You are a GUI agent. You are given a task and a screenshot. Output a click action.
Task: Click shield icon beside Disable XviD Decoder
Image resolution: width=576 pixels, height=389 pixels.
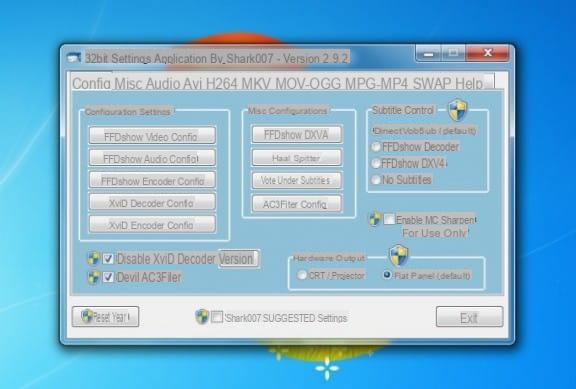click(94, 259)
